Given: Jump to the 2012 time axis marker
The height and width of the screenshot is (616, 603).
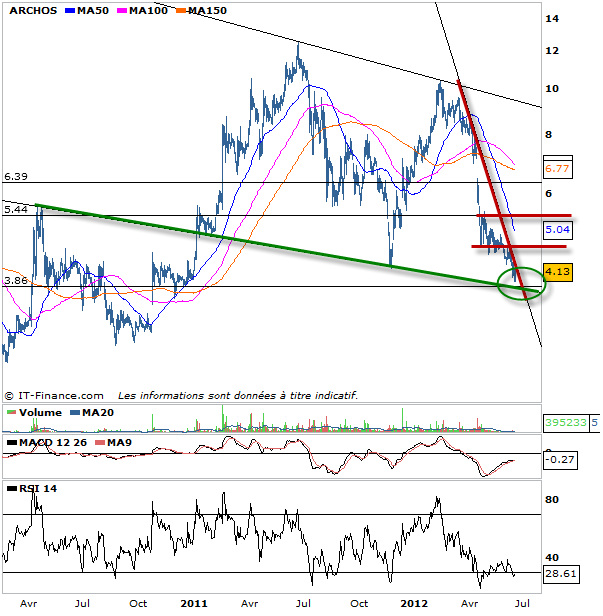Looking at the screenshot, I should click(413, 604).
